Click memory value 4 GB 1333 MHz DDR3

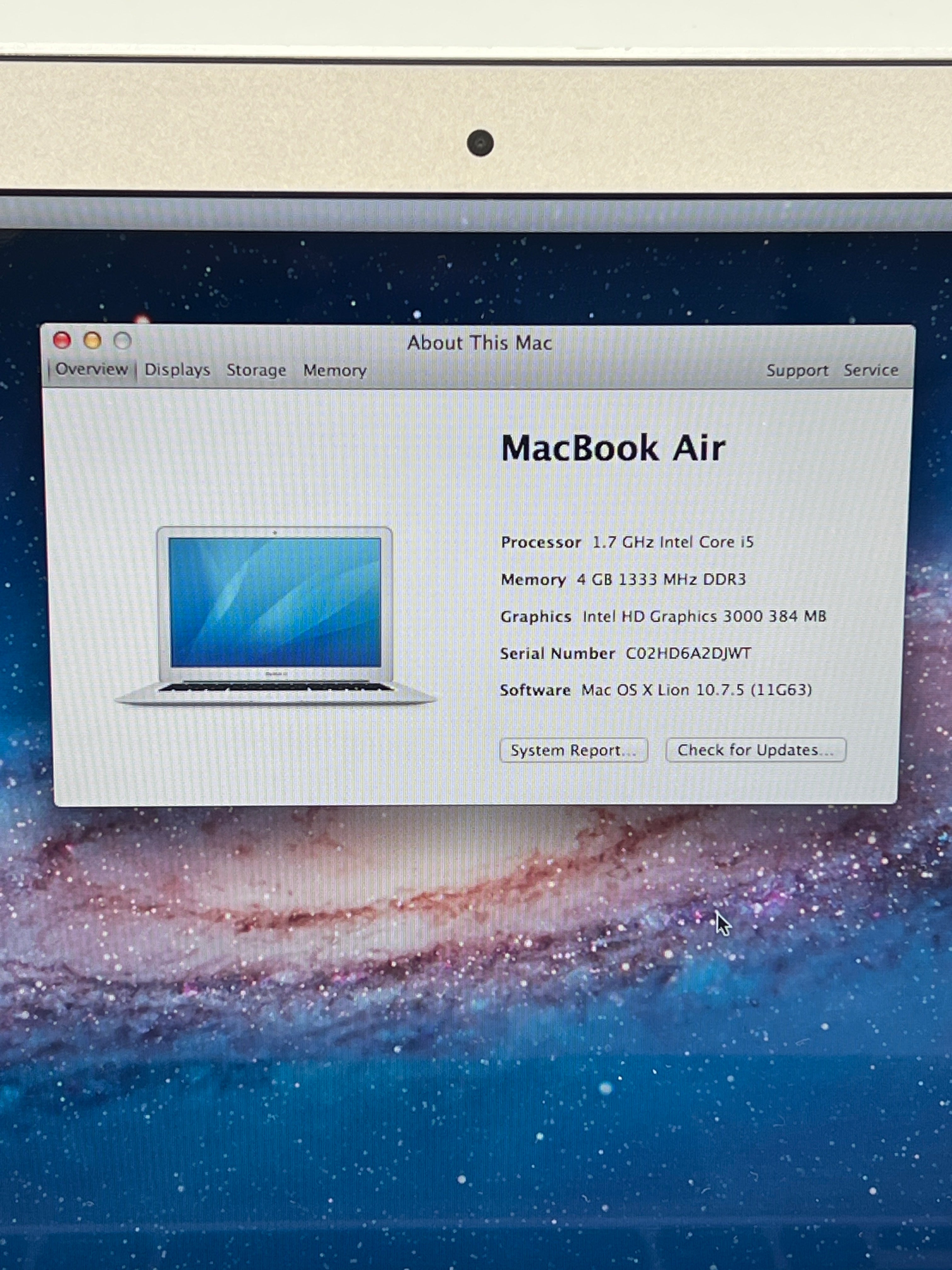[x=661, y=579]
